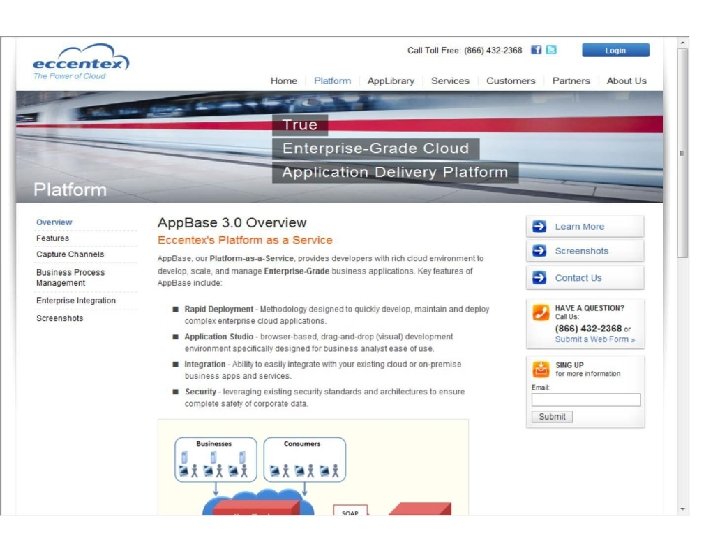This screenshot has height=540, width=720.
Task: Click the Screenshots button in right panel
Action: click(585, 251)
